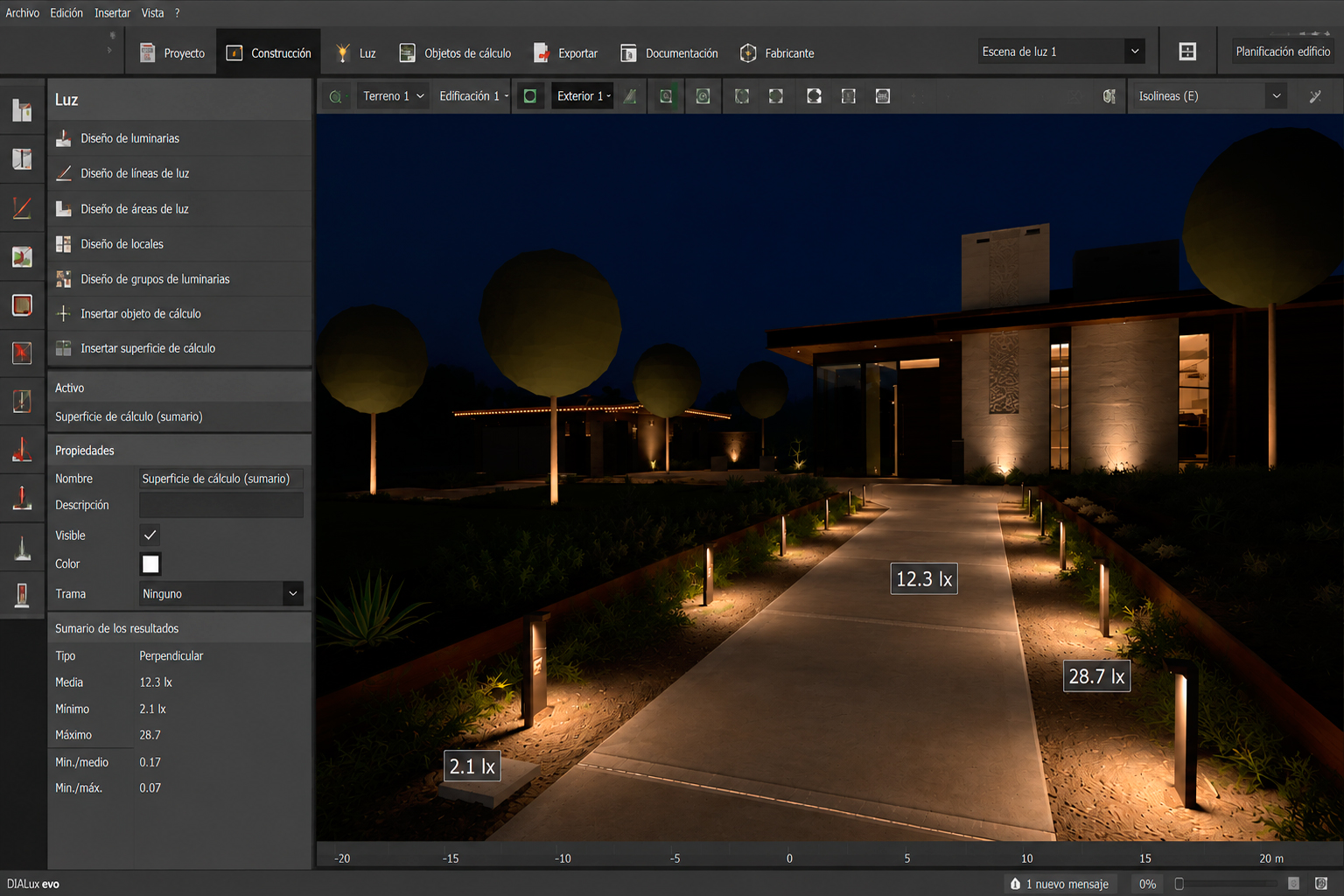Open the Escena de luz 1 dropdown
The width and height of the screenshot is (1344, 896).
click(x=1061, y=52)
